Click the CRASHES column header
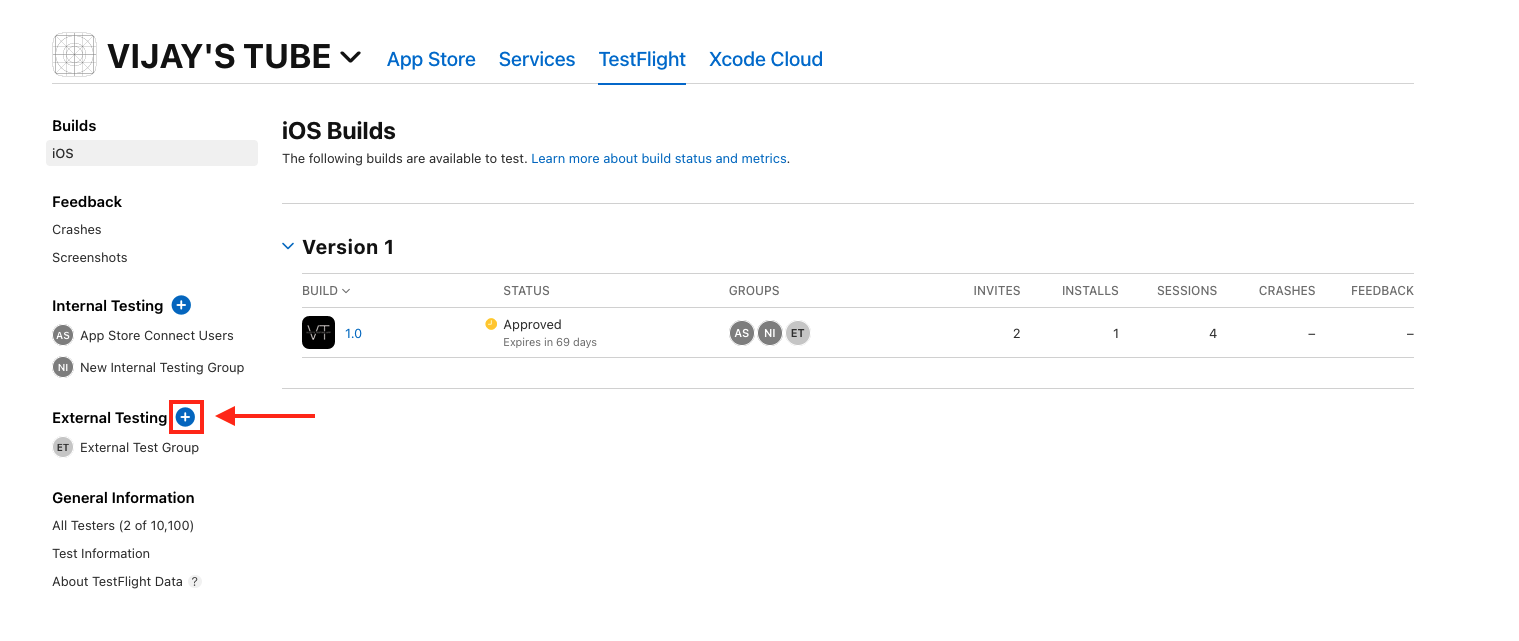This screenshot has height=641, width=1519. pos(1287,291)
